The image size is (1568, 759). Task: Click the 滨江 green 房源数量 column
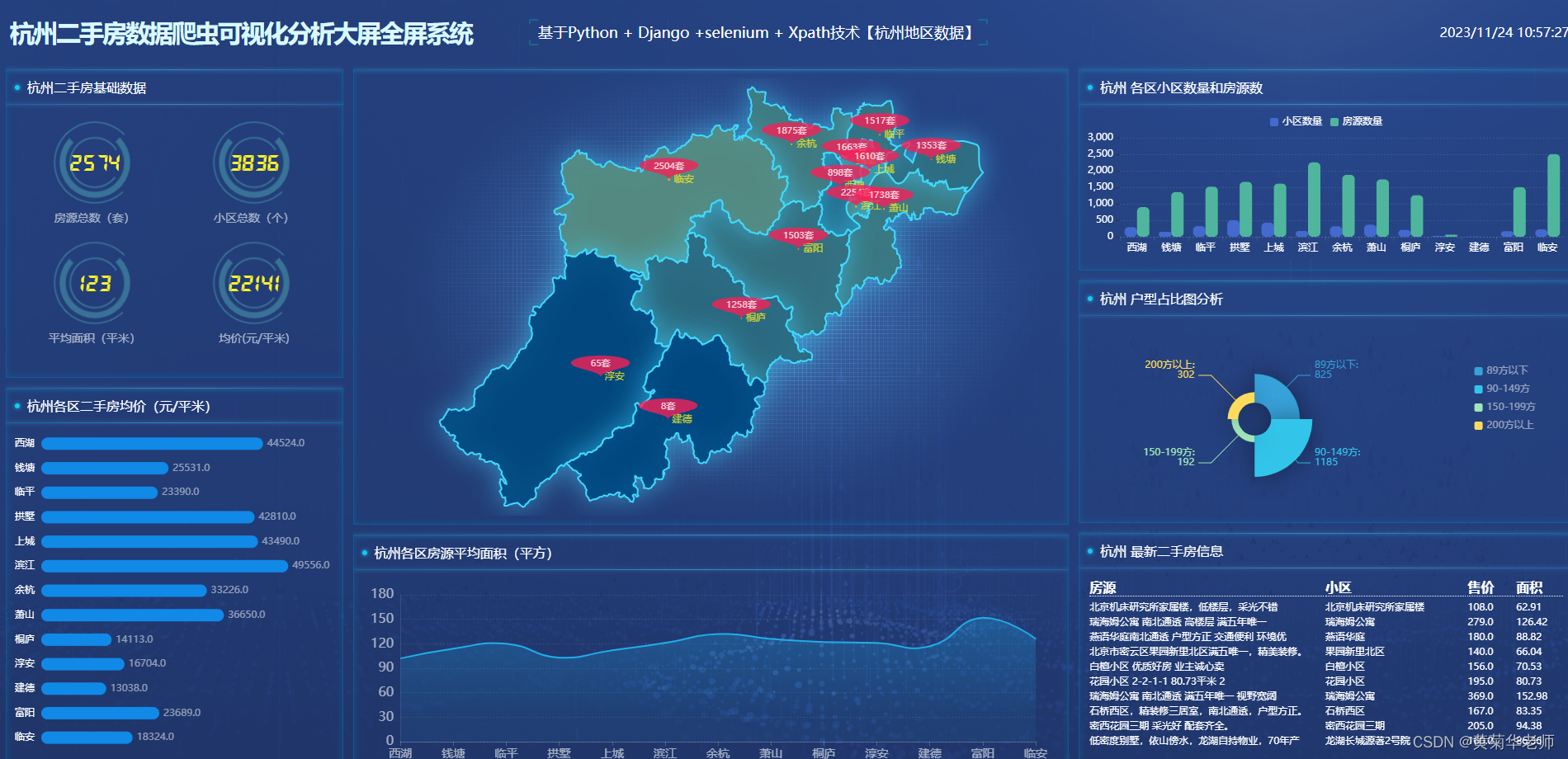coord(1314,200)
